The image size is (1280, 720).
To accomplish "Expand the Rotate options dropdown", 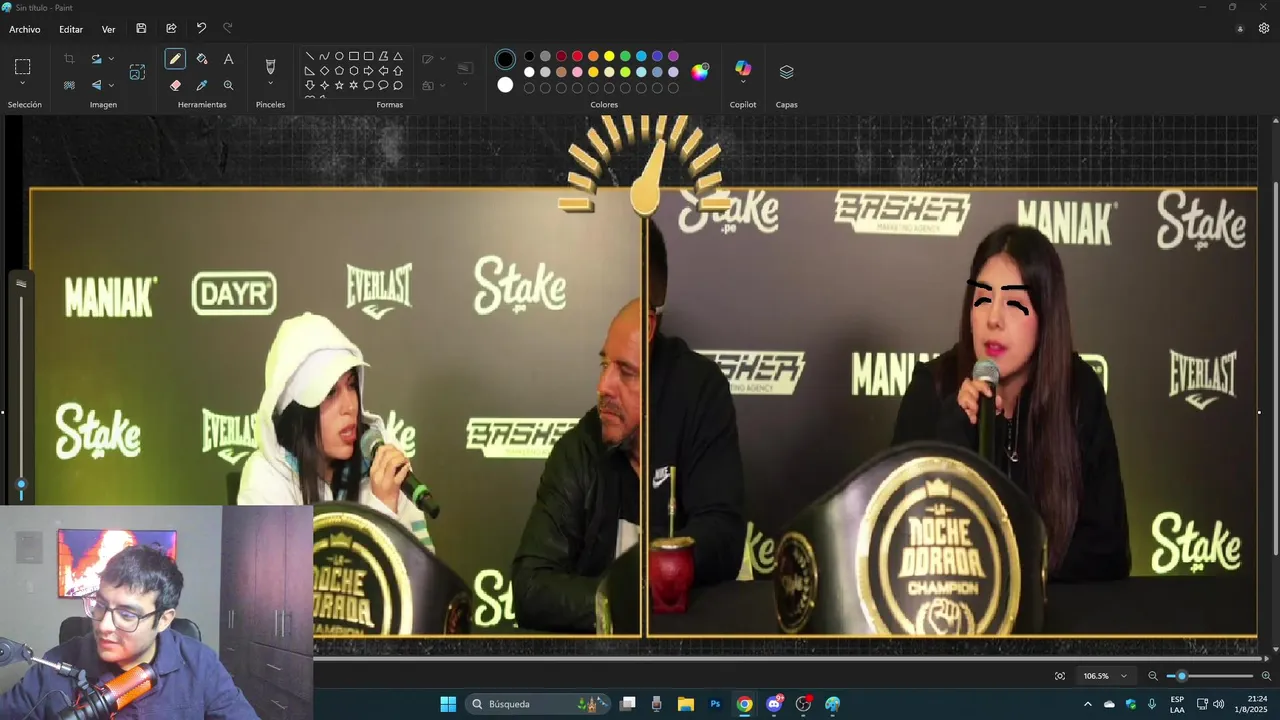I will pyautogui.click(x=110, y=60).
